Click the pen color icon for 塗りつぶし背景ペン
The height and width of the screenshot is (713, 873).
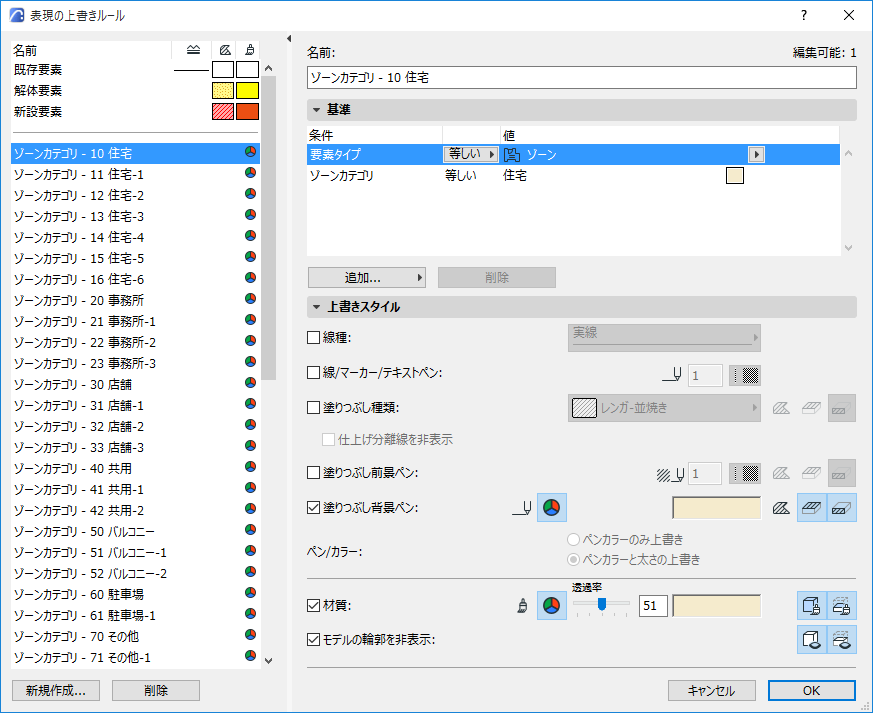pyautogui.click(x=551, y=508)
